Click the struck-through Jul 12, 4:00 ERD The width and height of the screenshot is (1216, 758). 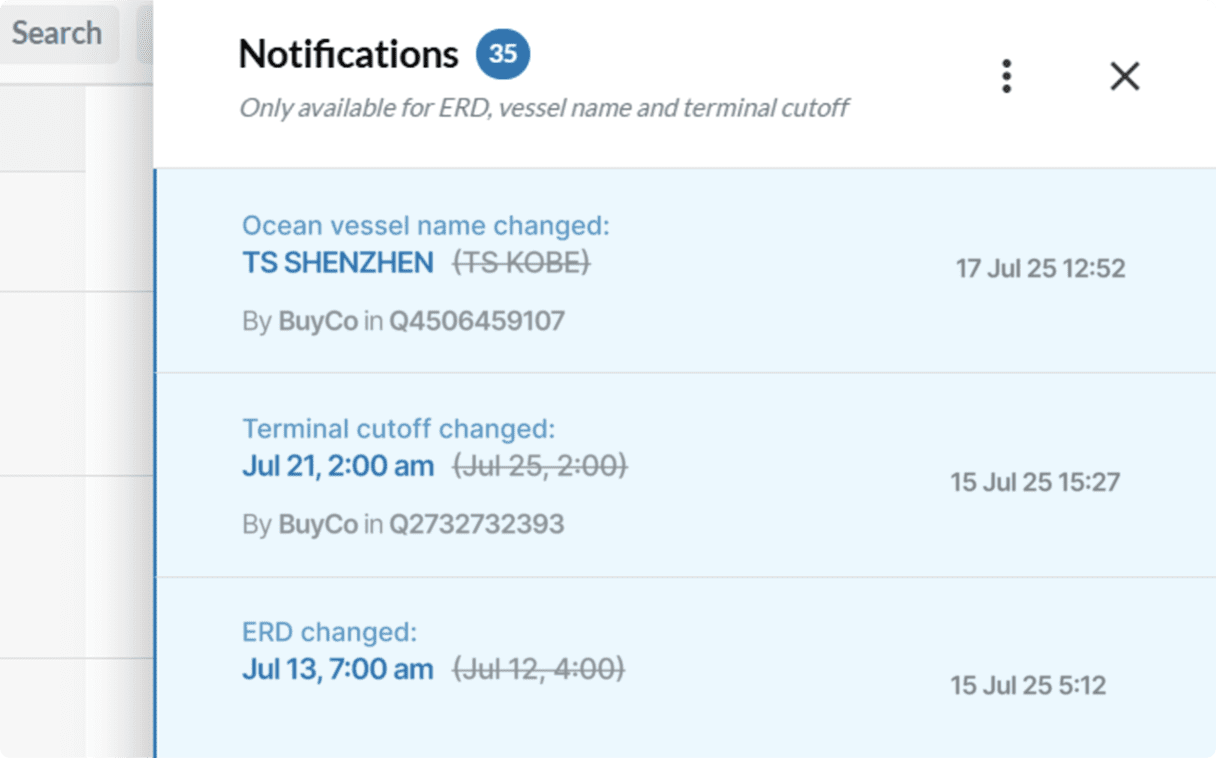click(539, 669)
